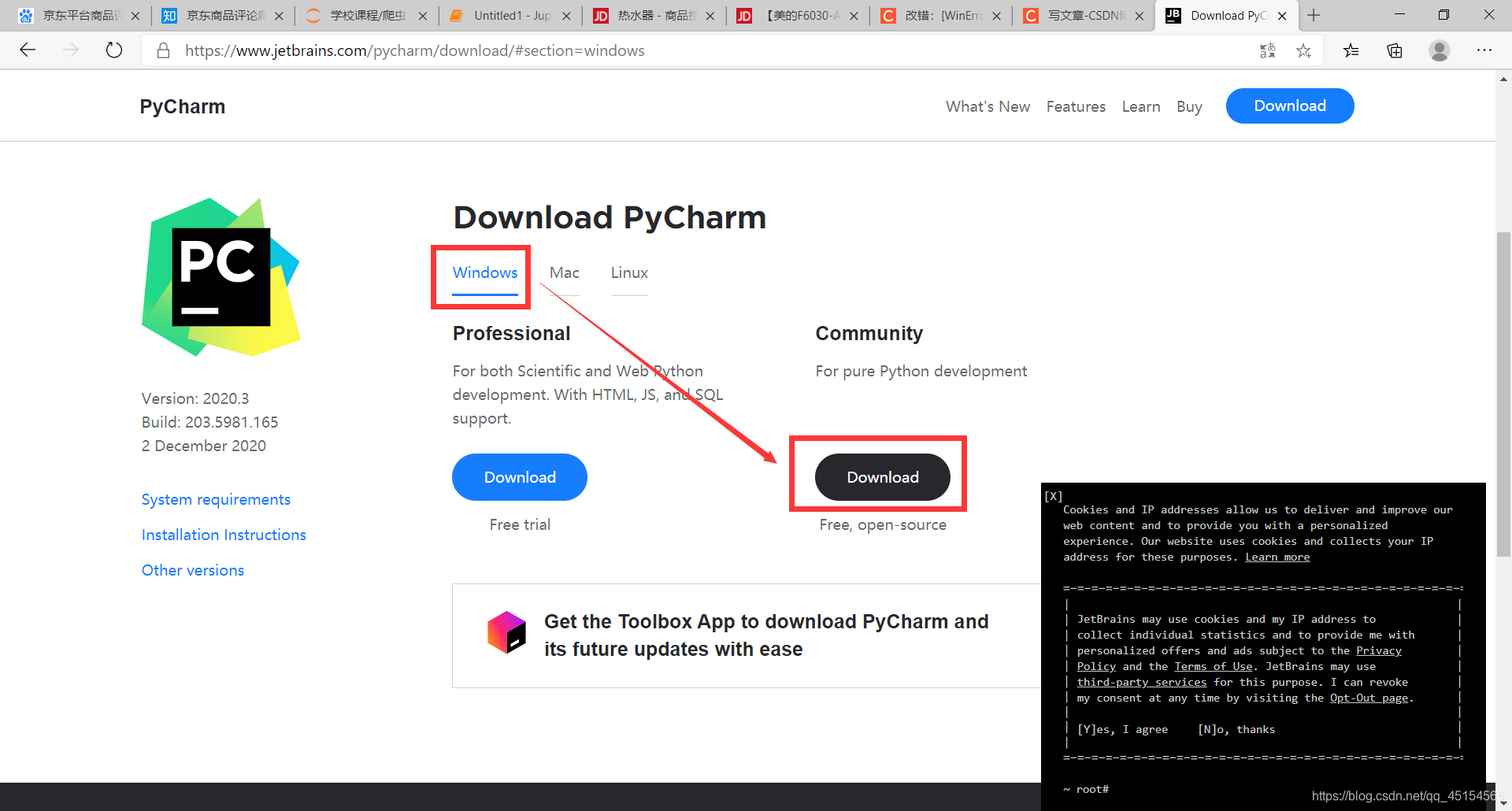Open the Terms of Use link
Viewport: 1512px width, 811px height.
pyautogui.click(x=1213, y=667)
